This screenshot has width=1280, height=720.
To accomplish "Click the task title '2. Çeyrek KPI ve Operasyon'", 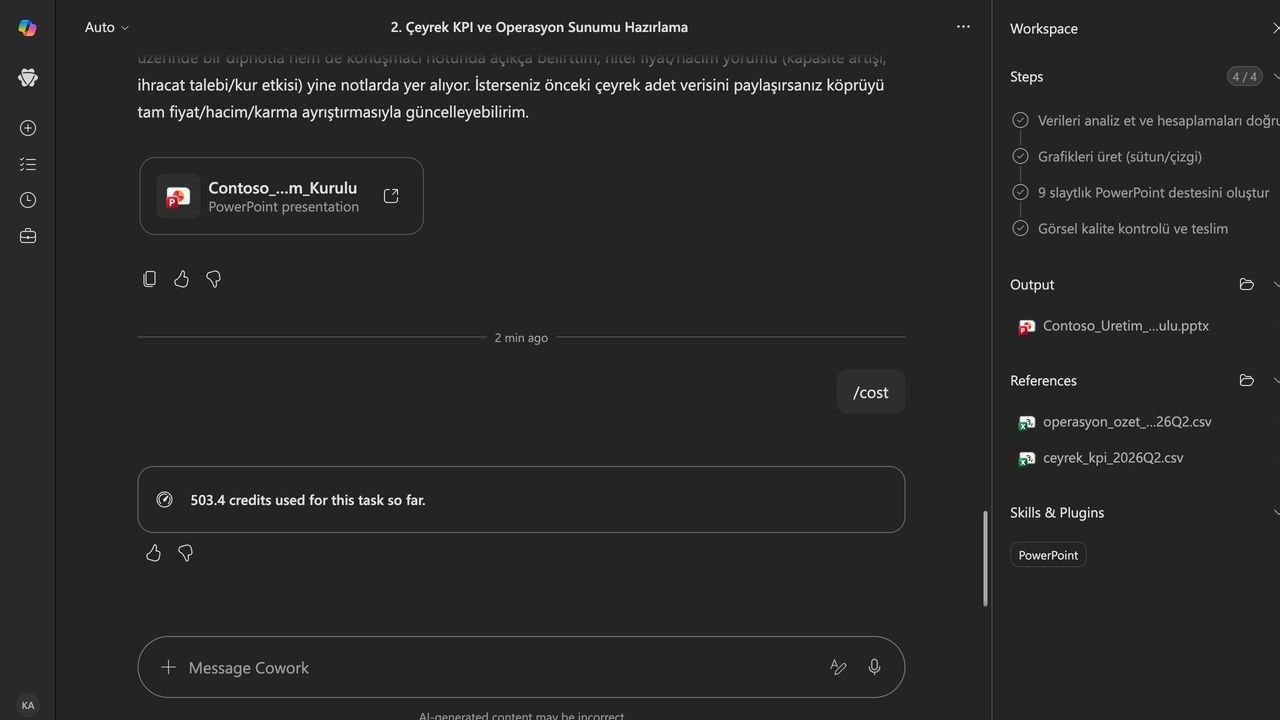I will click(539, 27).
